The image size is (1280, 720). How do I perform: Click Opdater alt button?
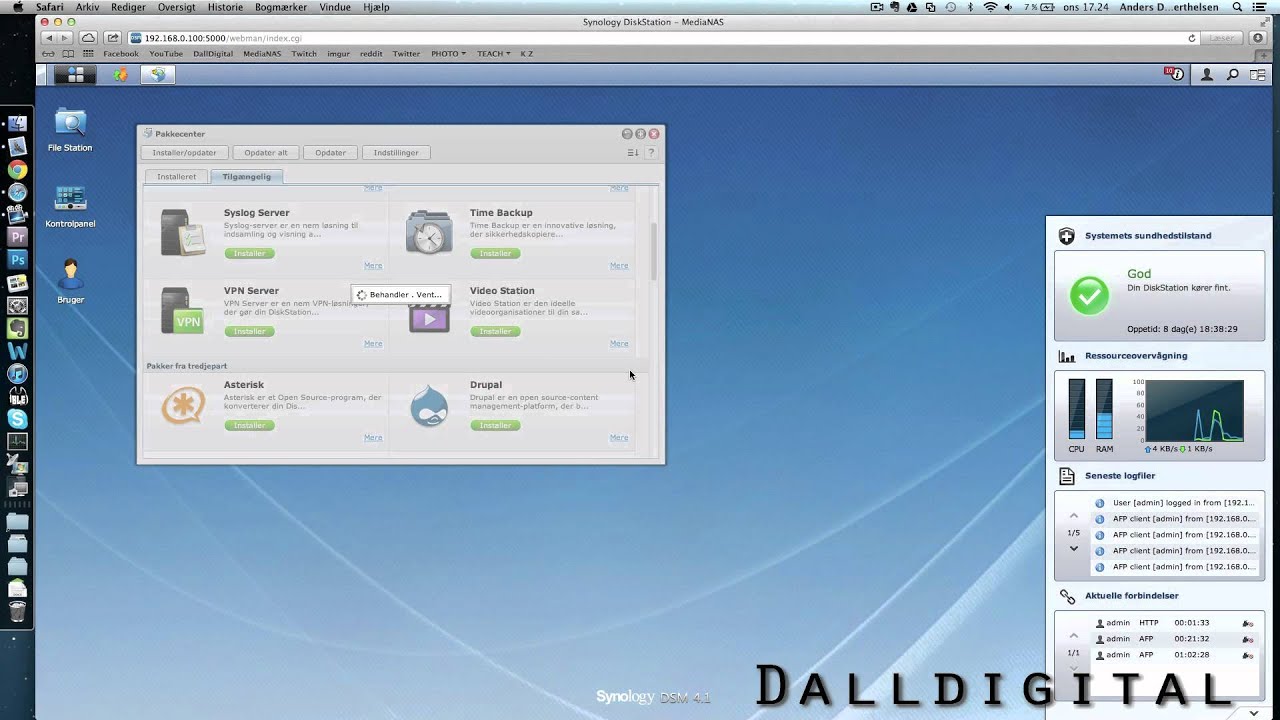[266, 153]
